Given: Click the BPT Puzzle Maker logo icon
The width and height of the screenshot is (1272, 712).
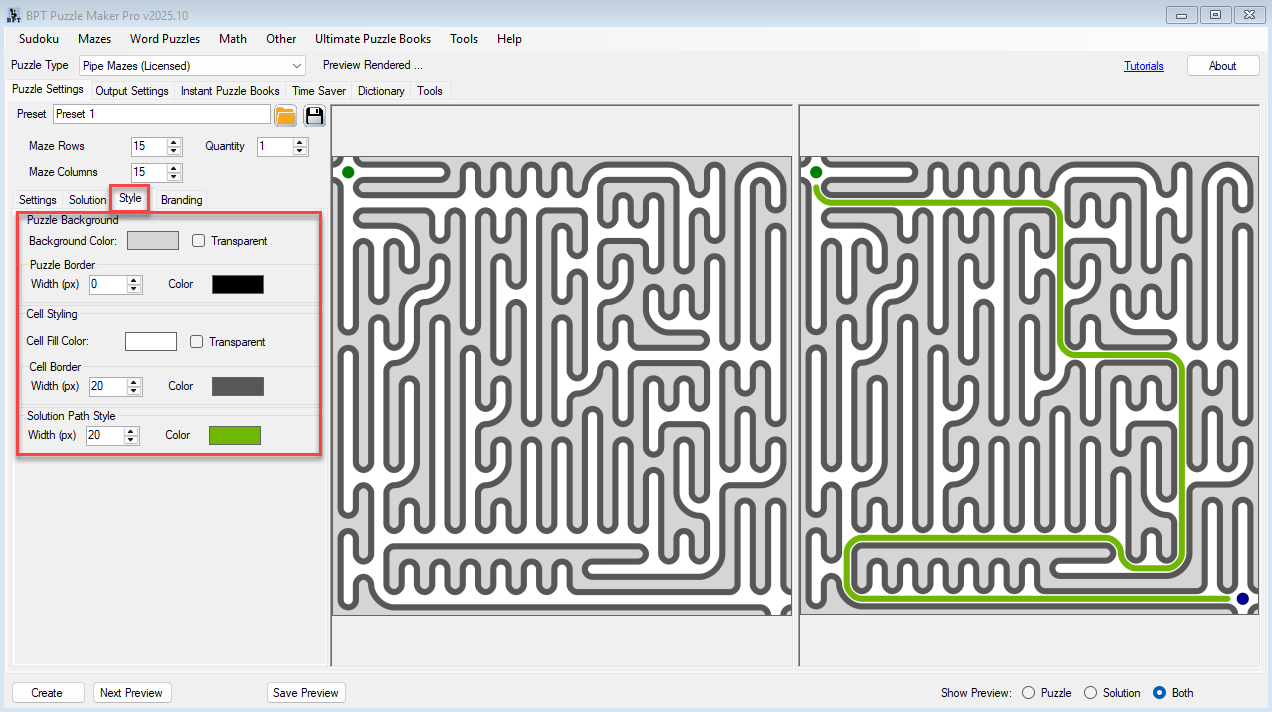Looking at the screenshot, I should 13,14.
